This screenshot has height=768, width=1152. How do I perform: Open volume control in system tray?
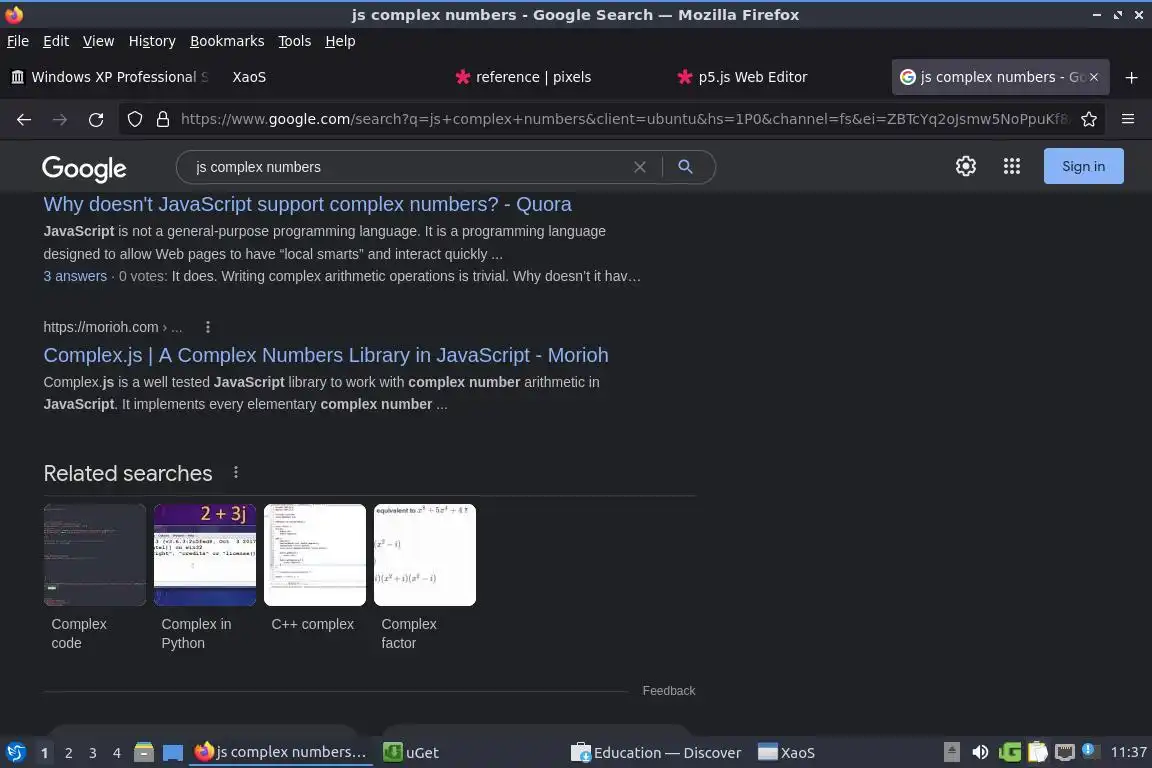[x=980, y=752]
